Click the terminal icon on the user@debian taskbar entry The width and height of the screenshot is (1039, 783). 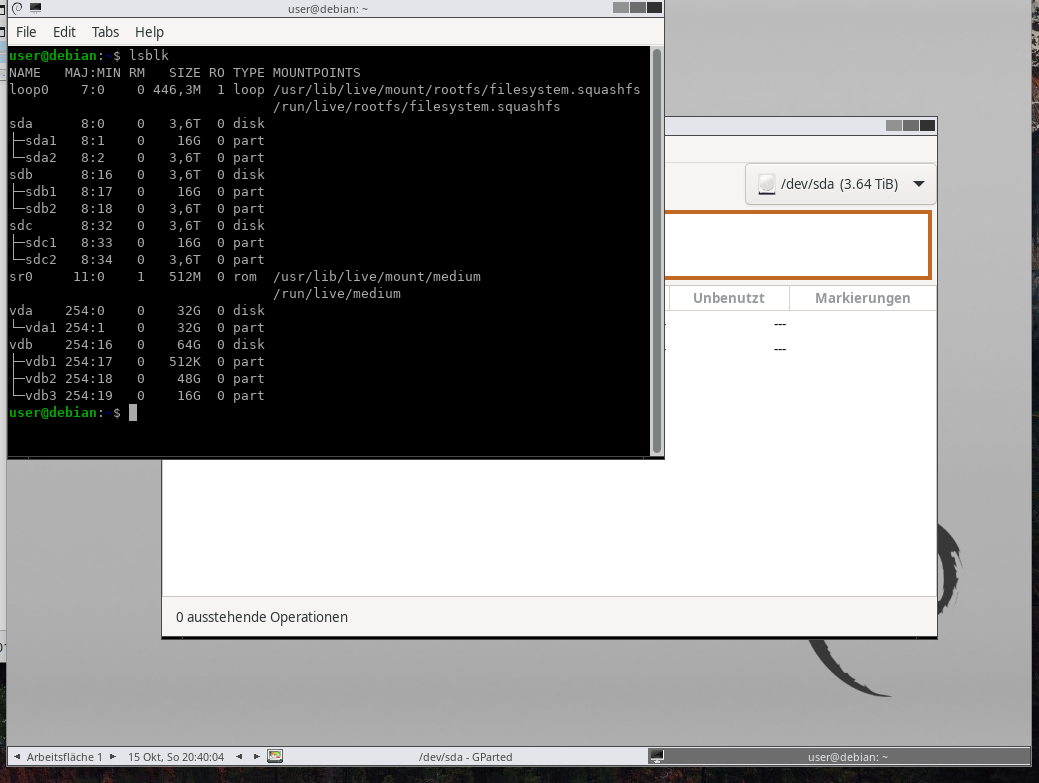coord(657,757)
